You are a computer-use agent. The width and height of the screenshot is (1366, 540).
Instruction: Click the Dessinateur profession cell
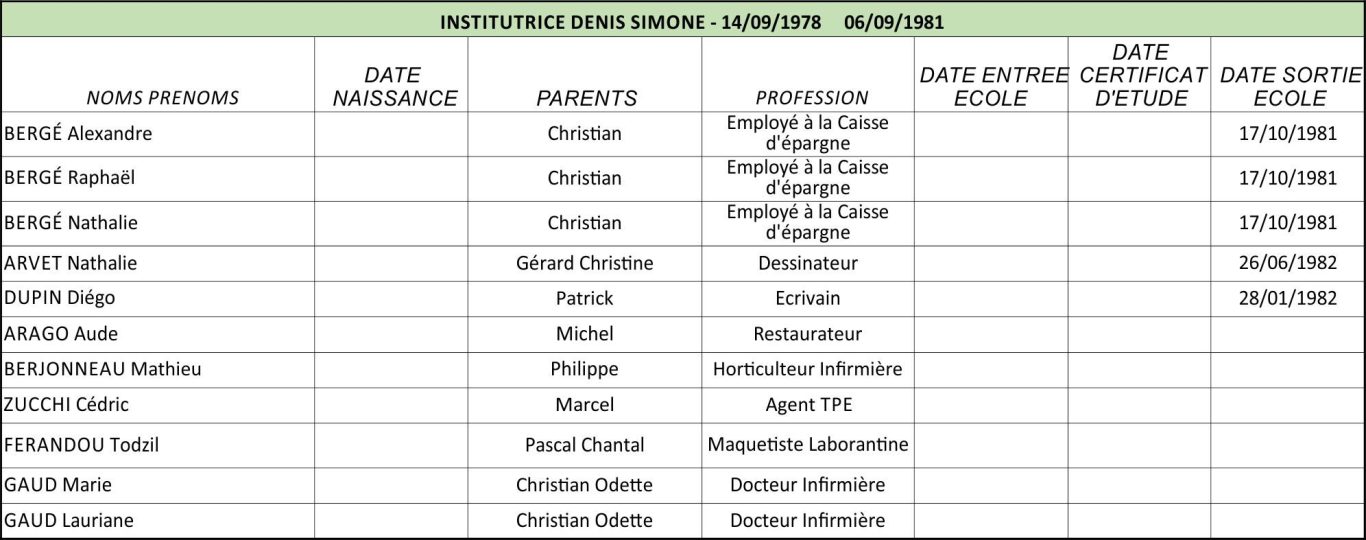point(807,263)
